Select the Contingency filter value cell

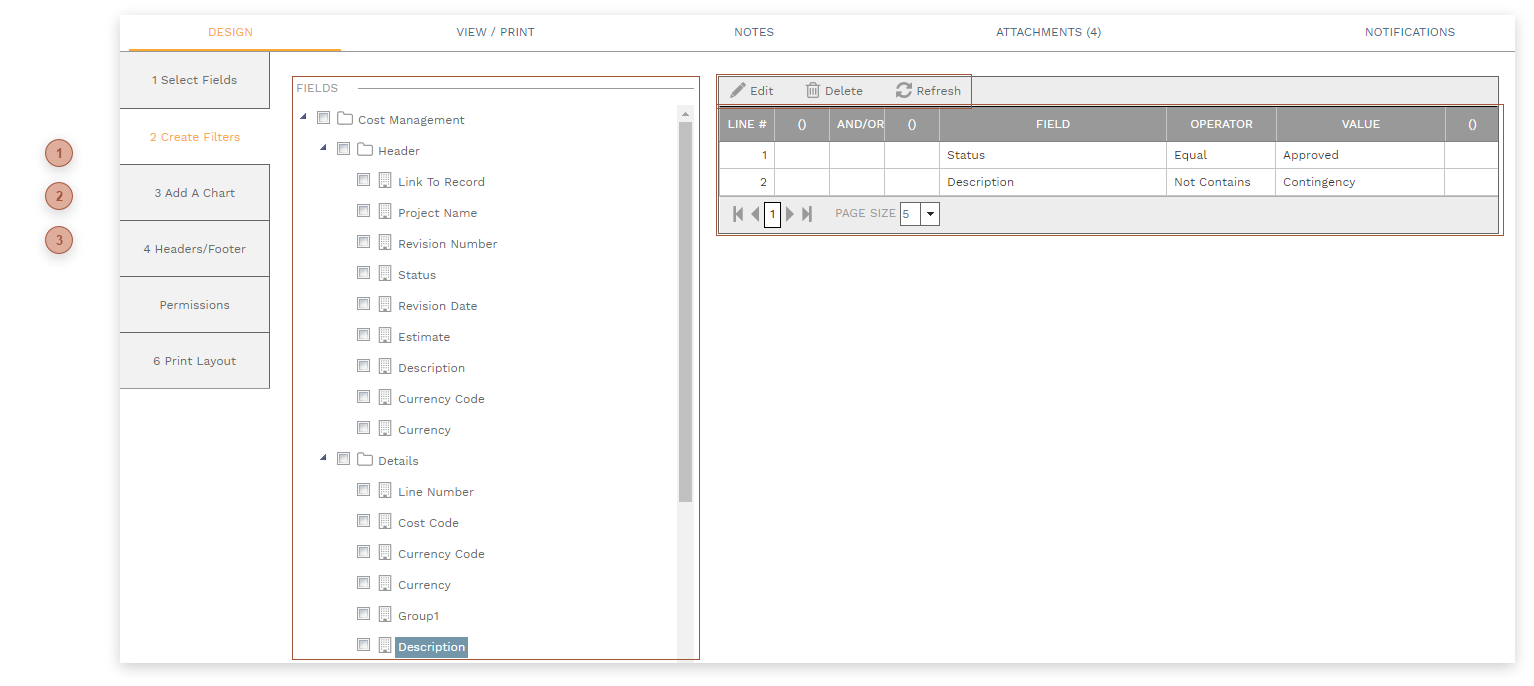coord(1359,182)
